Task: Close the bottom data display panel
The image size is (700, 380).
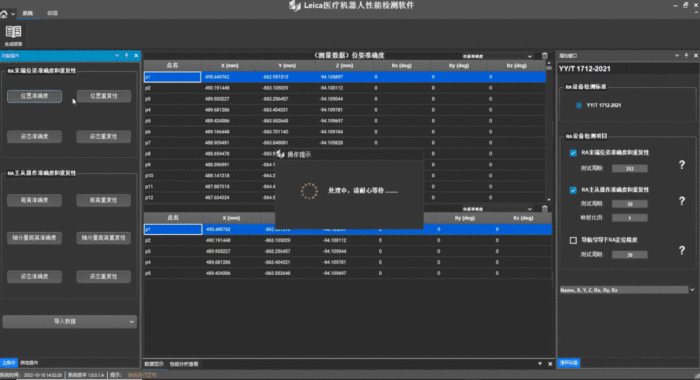Action: [x=550, y=364]
